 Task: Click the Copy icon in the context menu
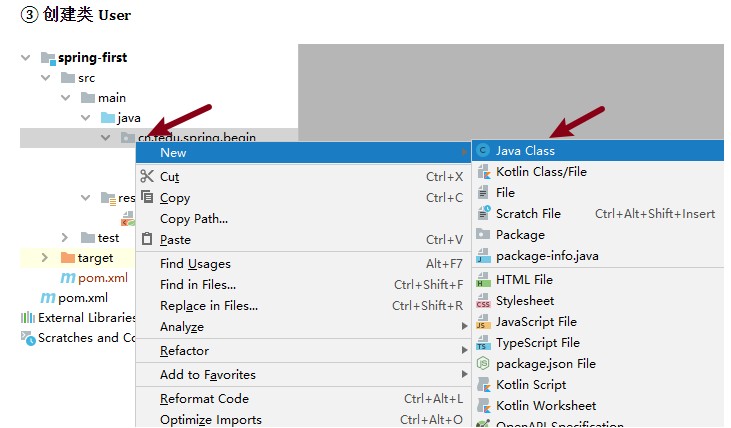tap(147, 196)
